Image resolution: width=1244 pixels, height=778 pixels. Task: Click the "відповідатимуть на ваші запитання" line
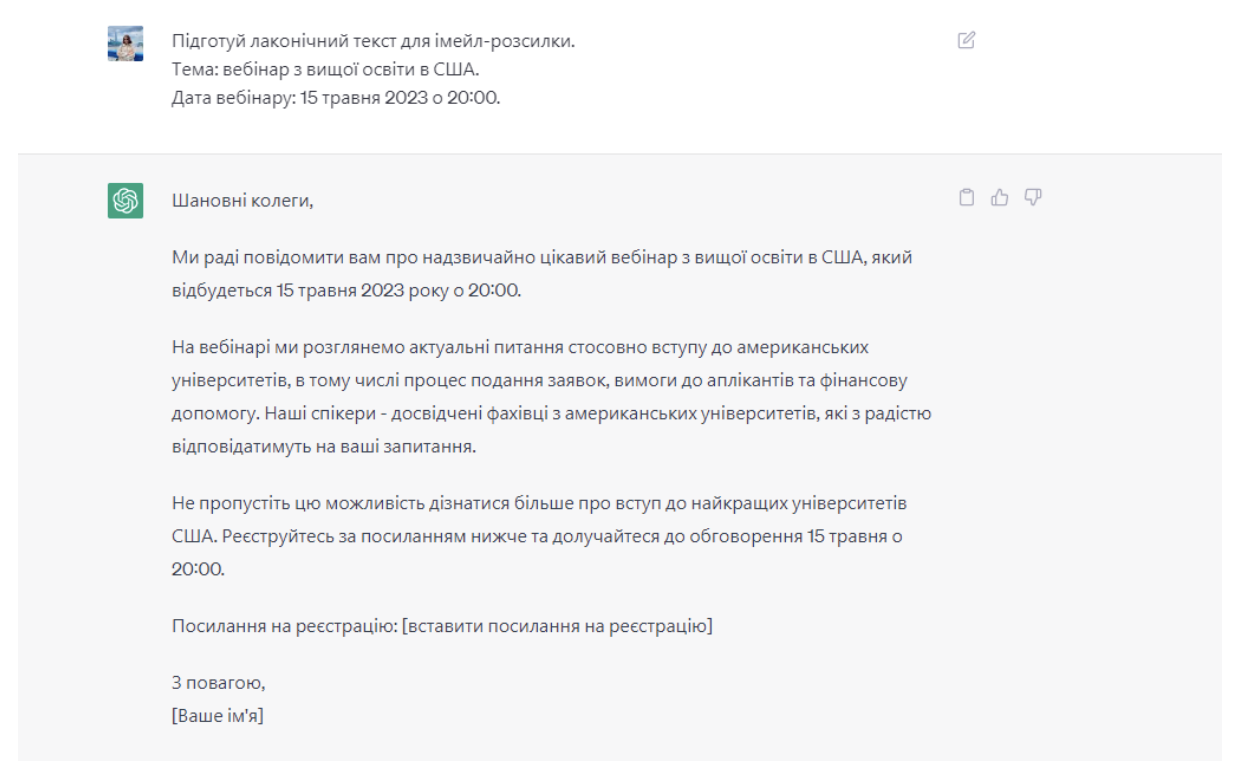click(323, 446)
